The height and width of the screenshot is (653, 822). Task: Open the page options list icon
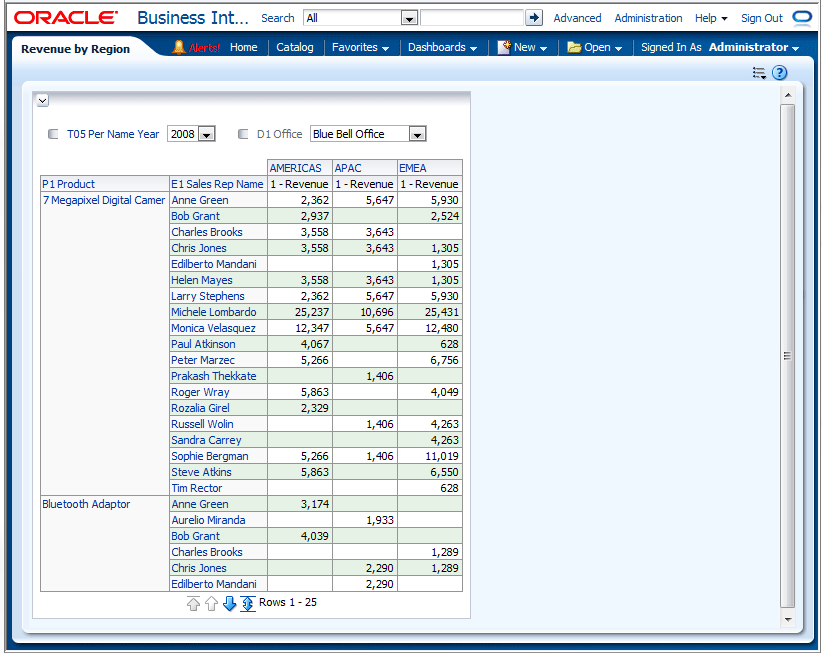(x=759, y=73)
